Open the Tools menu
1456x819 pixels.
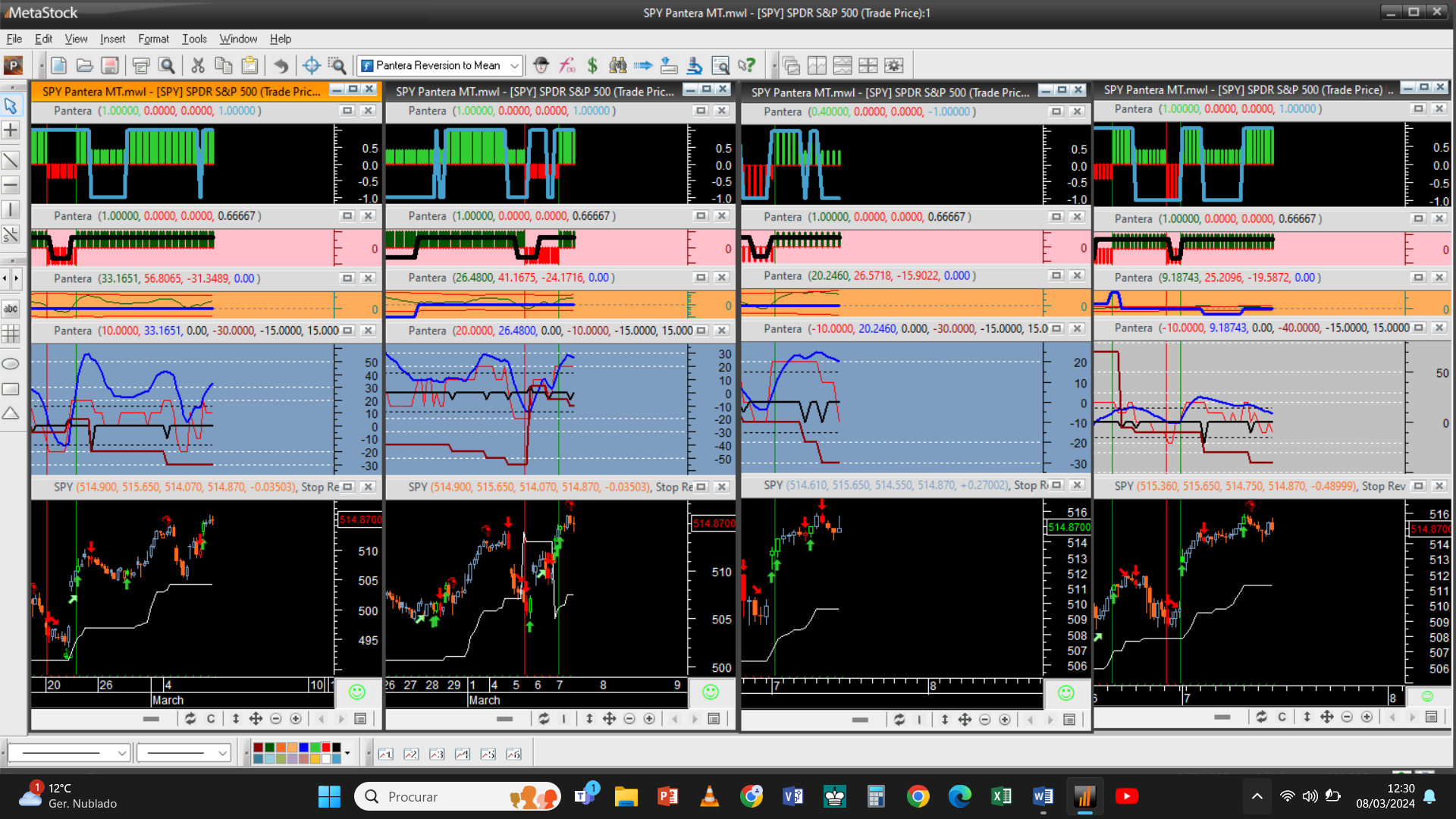coord(194,39)
